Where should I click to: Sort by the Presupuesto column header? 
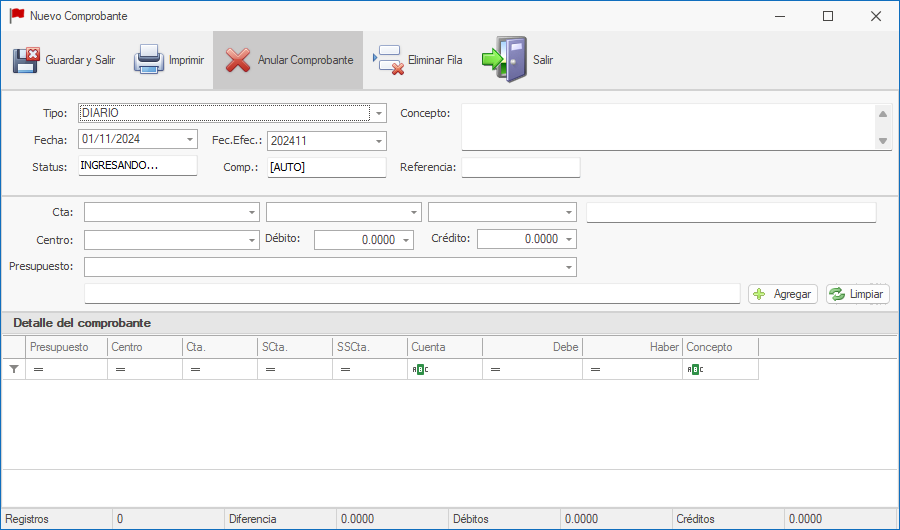(x=67, y=347)
